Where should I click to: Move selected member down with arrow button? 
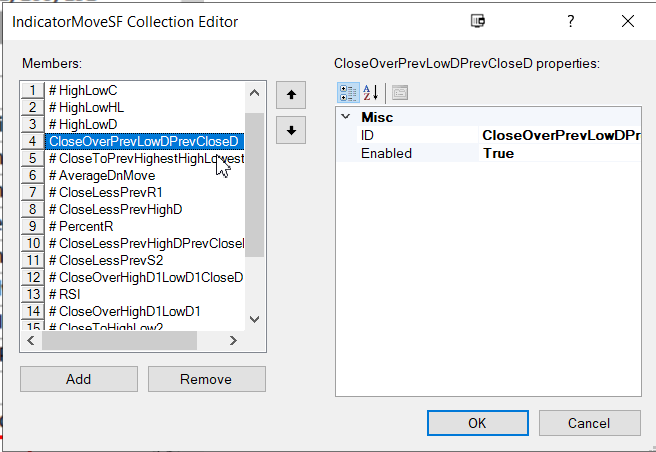coord(290,130)
